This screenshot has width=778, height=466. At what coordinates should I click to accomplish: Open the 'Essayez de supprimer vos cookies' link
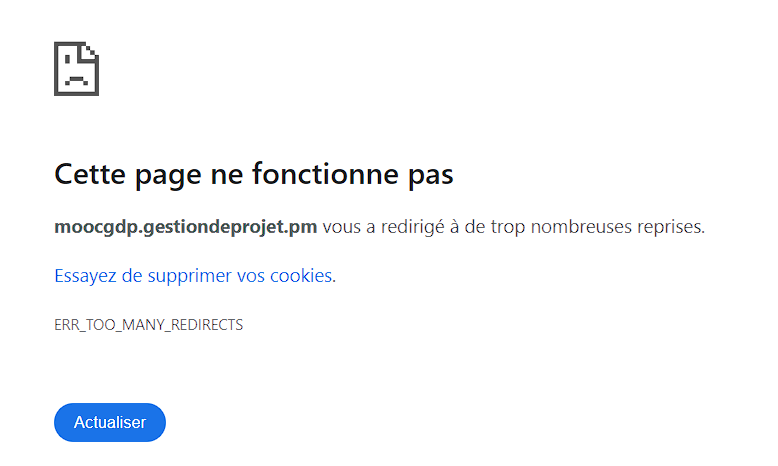[x=194, y=276]
